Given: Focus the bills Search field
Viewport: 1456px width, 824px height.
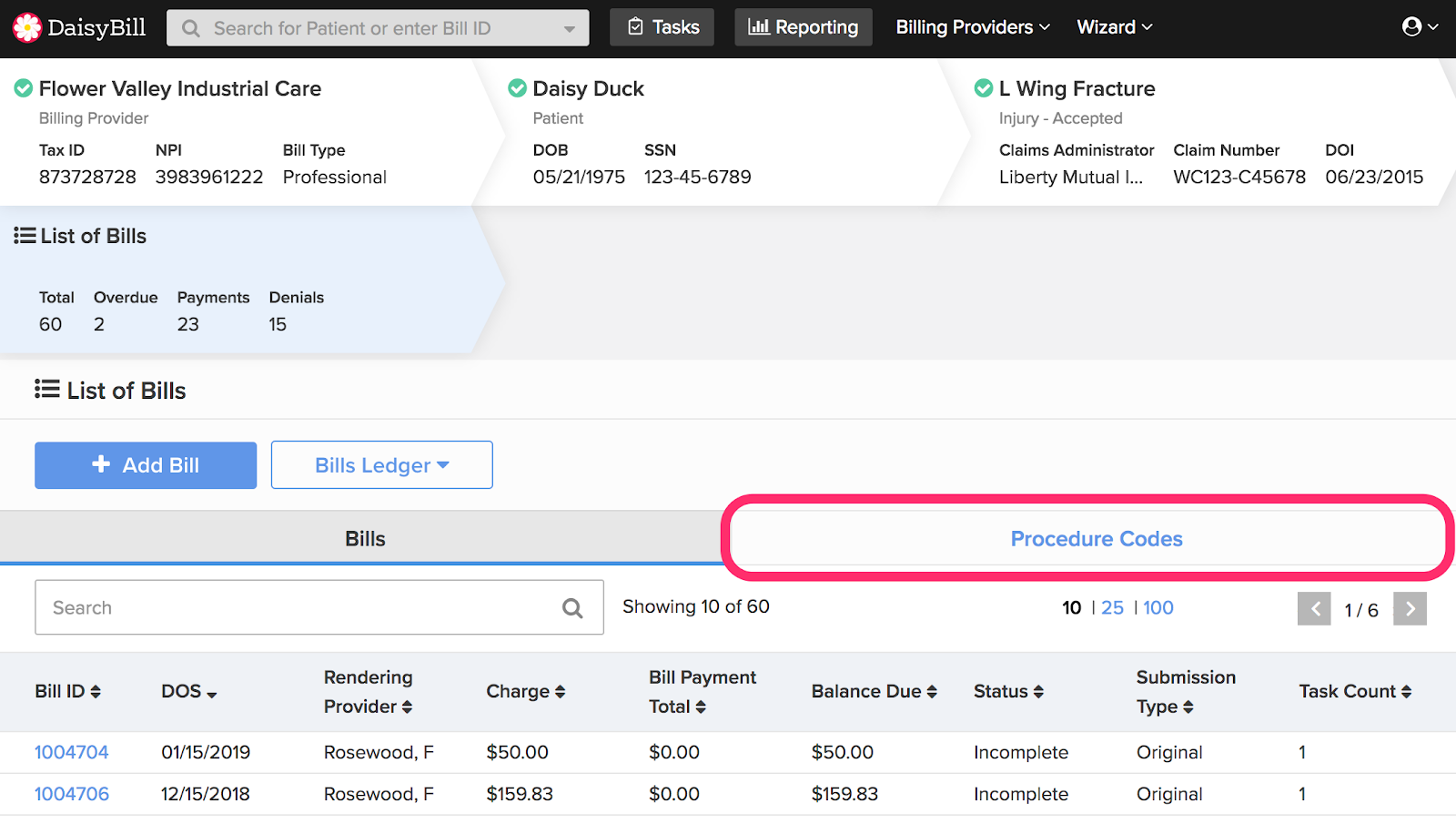Looking at the screenshot, I should [319, 607].
